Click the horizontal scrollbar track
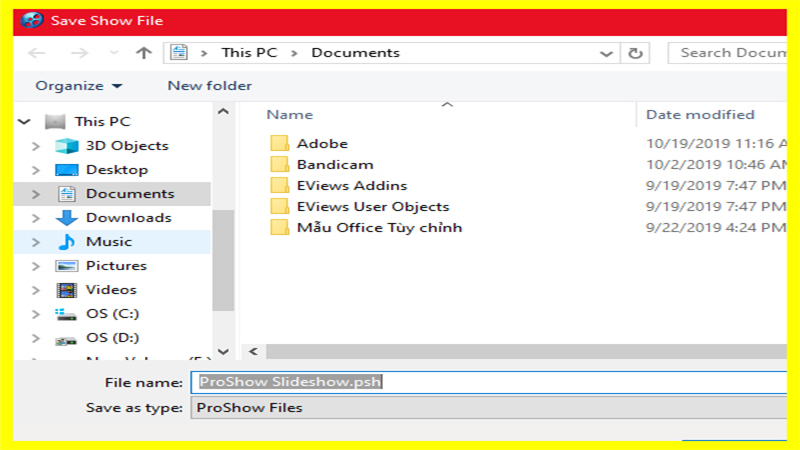The image size is (800, 450). click(x=526, y=351)
